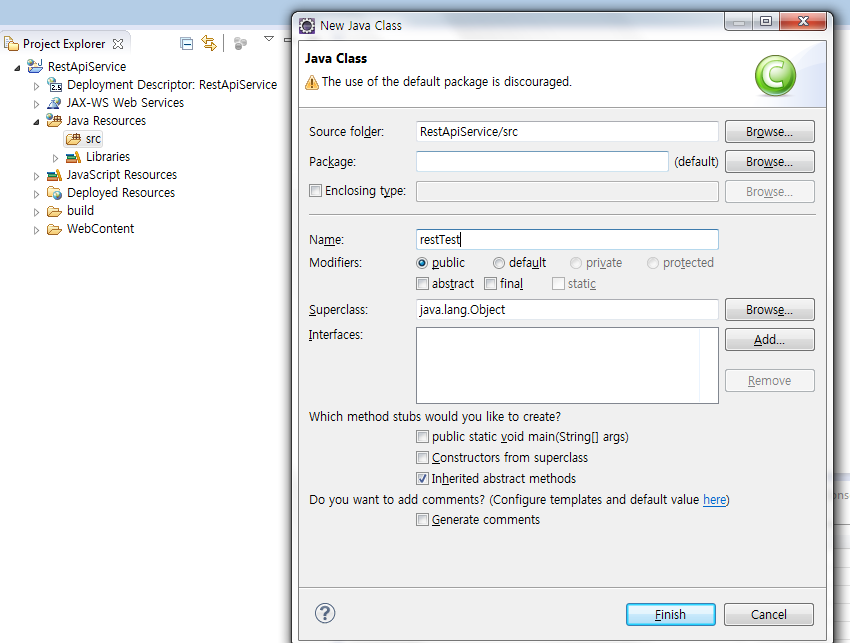Click the help question mark icon

click(x=325, y=613)
